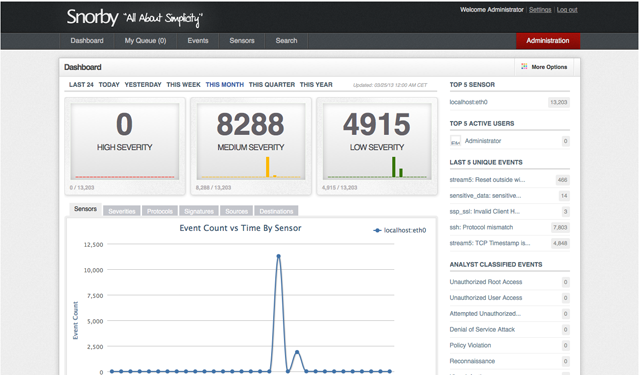Open the Administration menu

click(548, 41)
